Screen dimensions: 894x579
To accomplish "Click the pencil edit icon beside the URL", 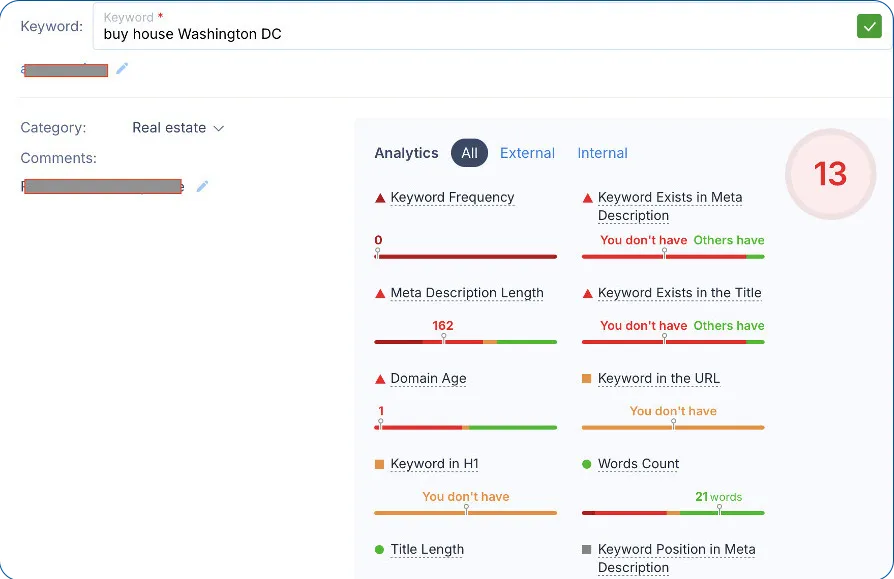I will click(123, 70).
